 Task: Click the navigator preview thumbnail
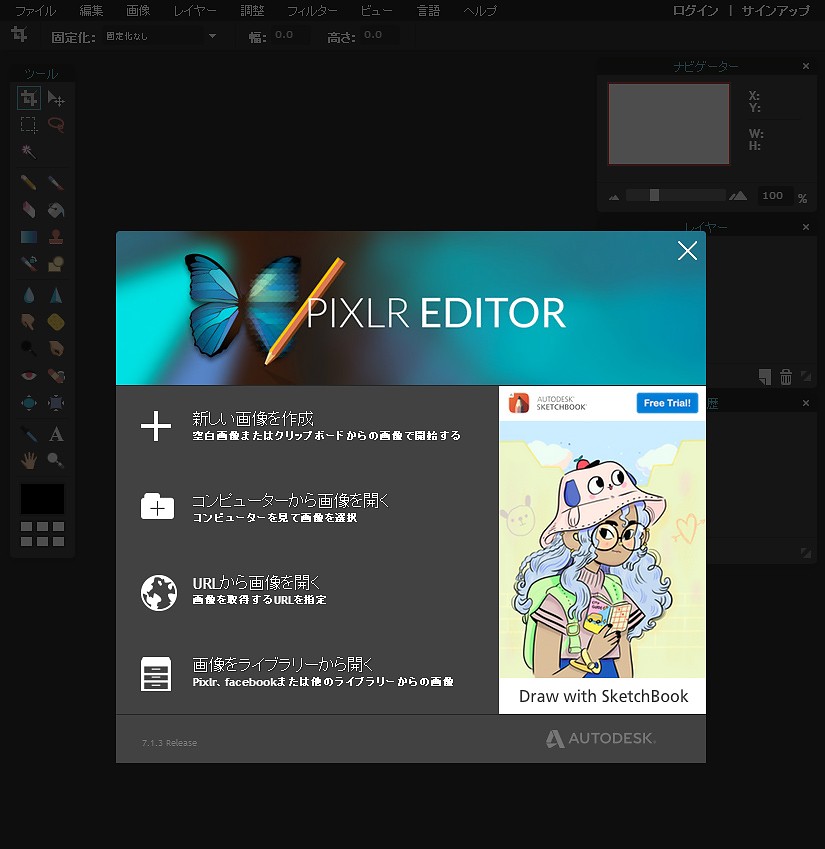tap(669, 123)
